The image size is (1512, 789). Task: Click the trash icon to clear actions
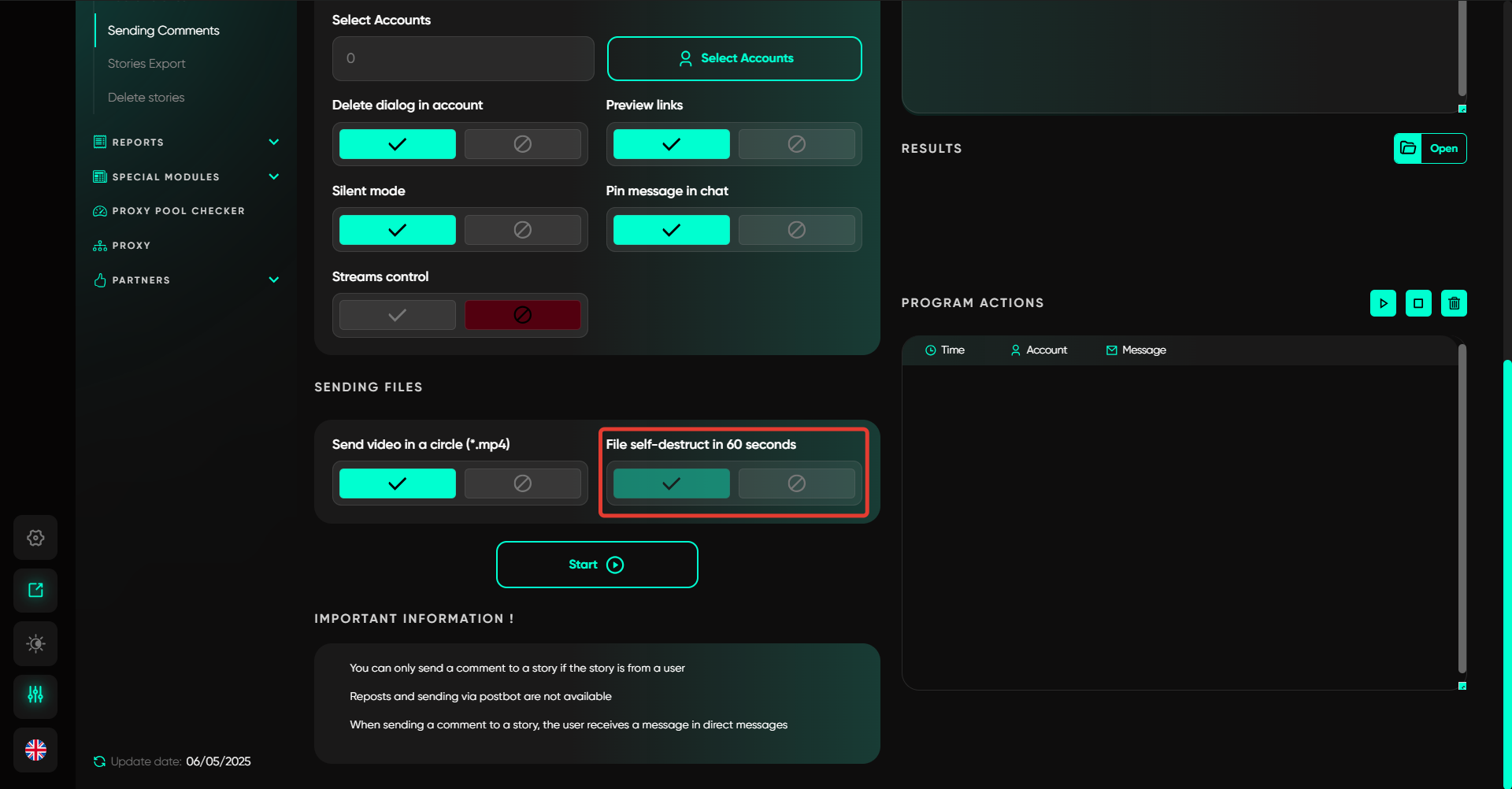coord(1454,303)
